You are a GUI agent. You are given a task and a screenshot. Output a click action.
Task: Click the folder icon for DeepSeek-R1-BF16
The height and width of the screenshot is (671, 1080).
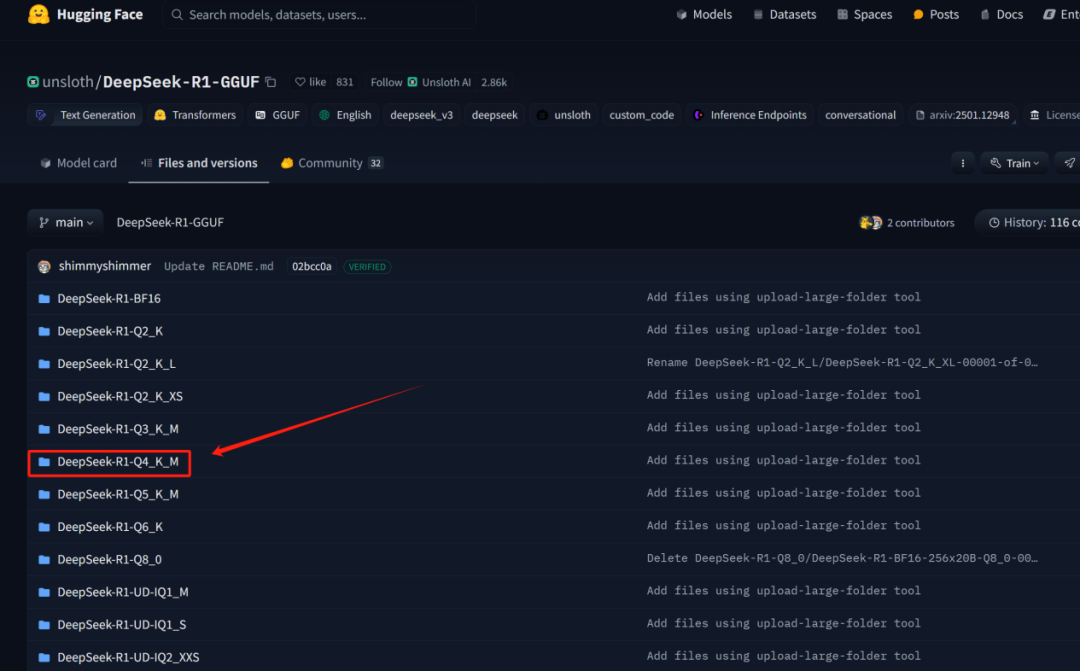point(44,298)
